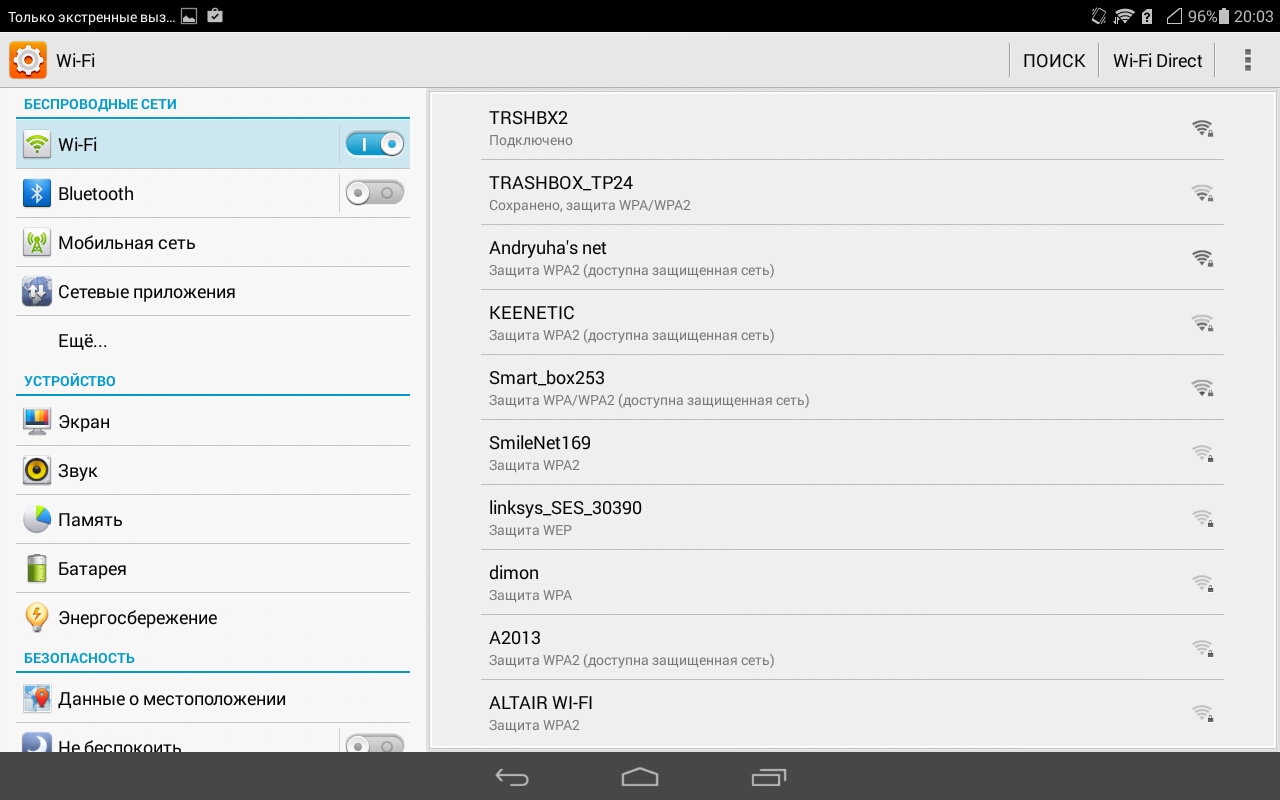Tap the signal icon for KEENETIC
This screenshot has width=1280, height=800.
(x=1202, y=323)
